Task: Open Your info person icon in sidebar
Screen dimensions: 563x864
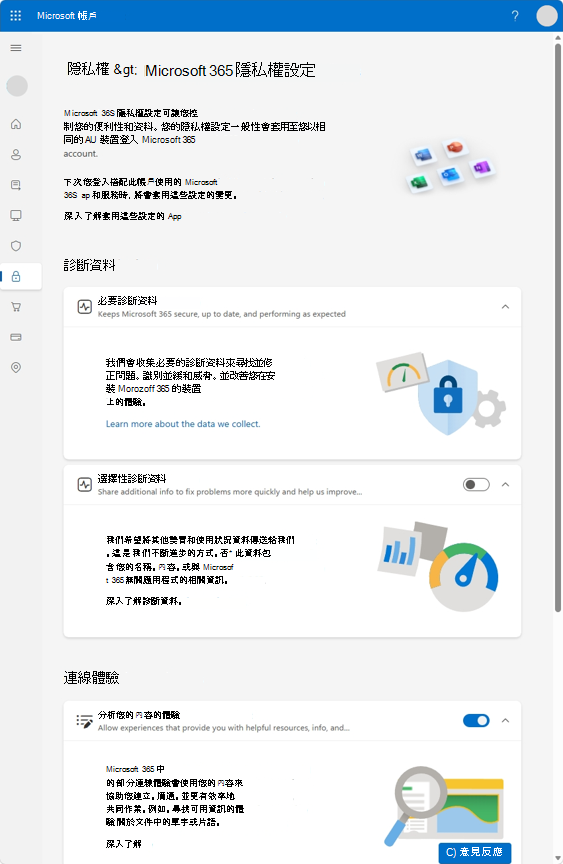Action: (16, 154)
